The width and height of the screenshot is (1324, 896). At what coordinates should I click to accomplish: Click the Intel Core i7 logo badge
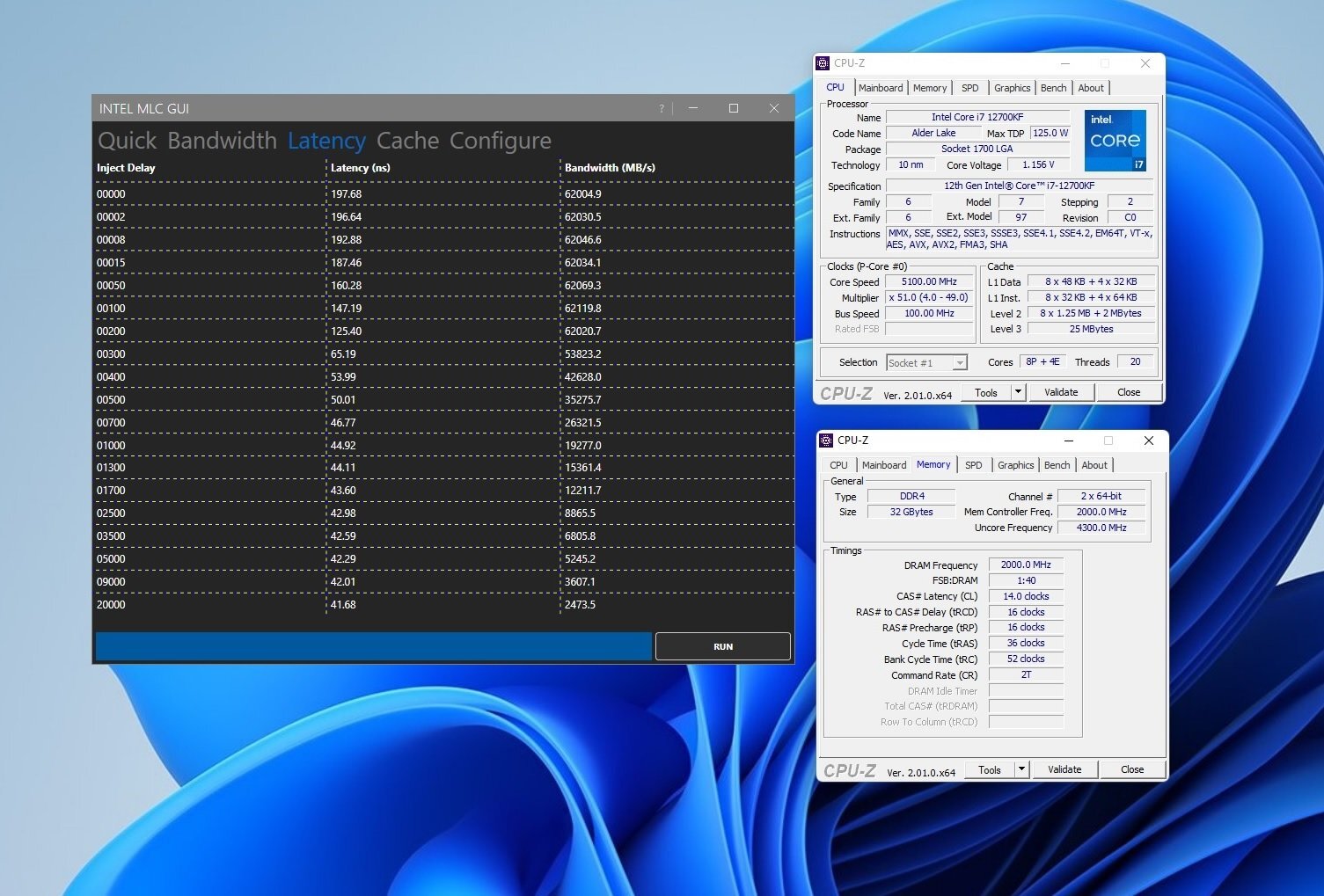(1115, 141)
